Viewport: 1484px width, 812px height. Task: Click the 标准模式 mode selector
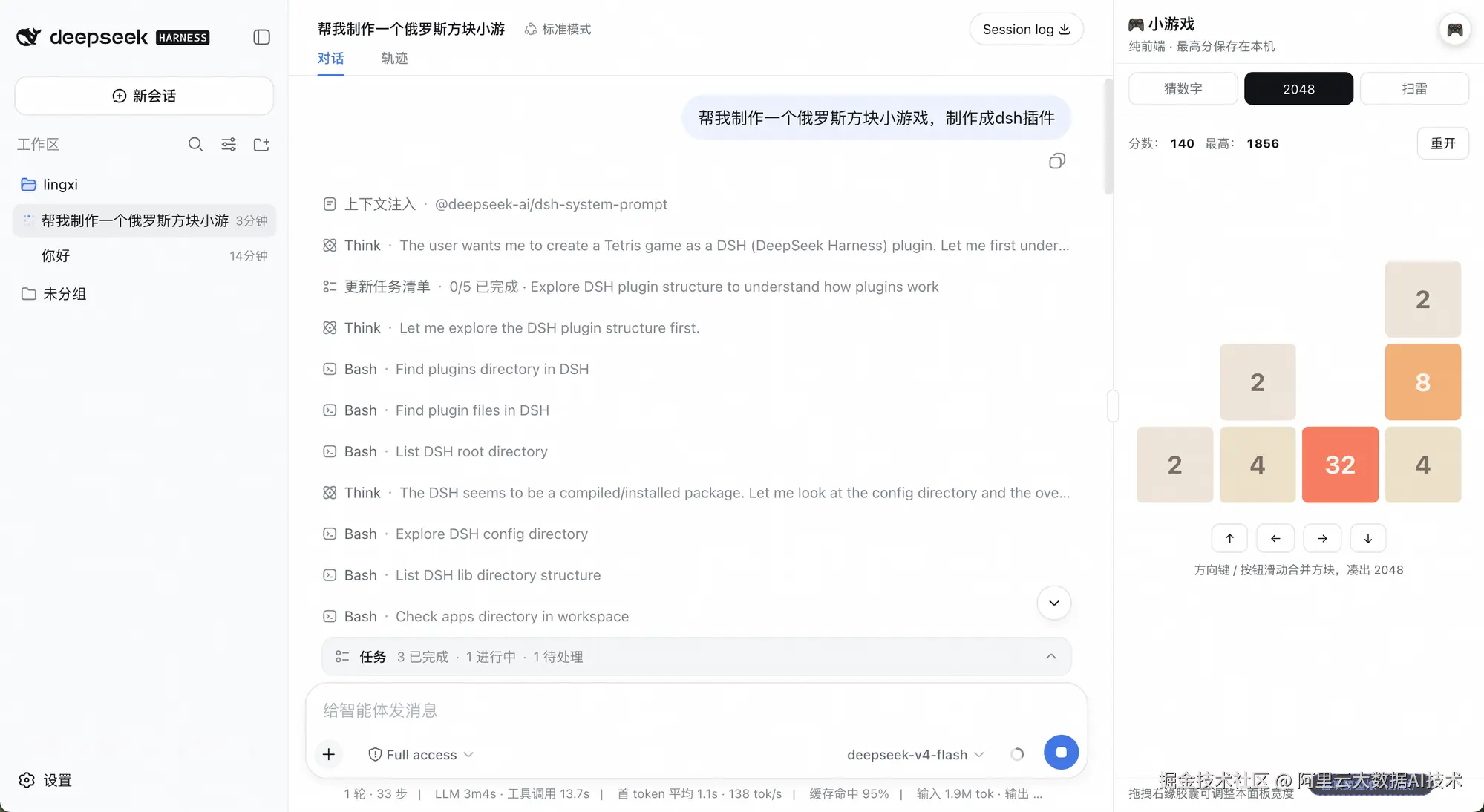558,29
